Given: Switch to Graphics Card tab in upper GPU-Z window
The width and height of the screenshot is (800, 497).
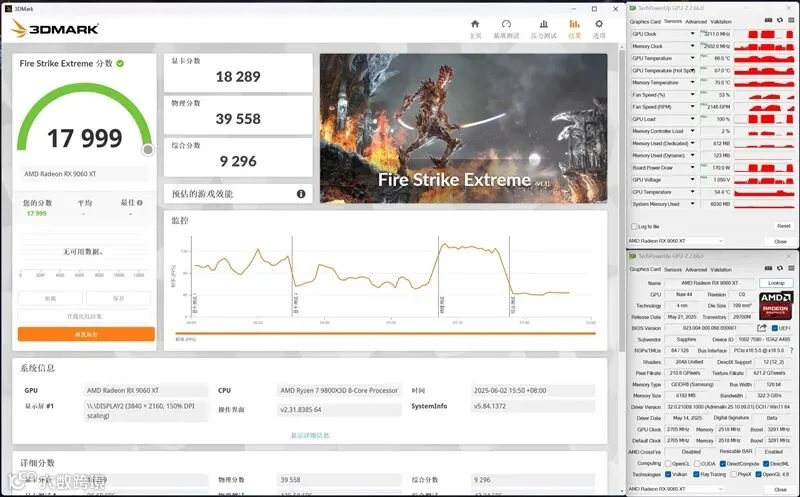Looking at the screenshot, I should point(645,21).
